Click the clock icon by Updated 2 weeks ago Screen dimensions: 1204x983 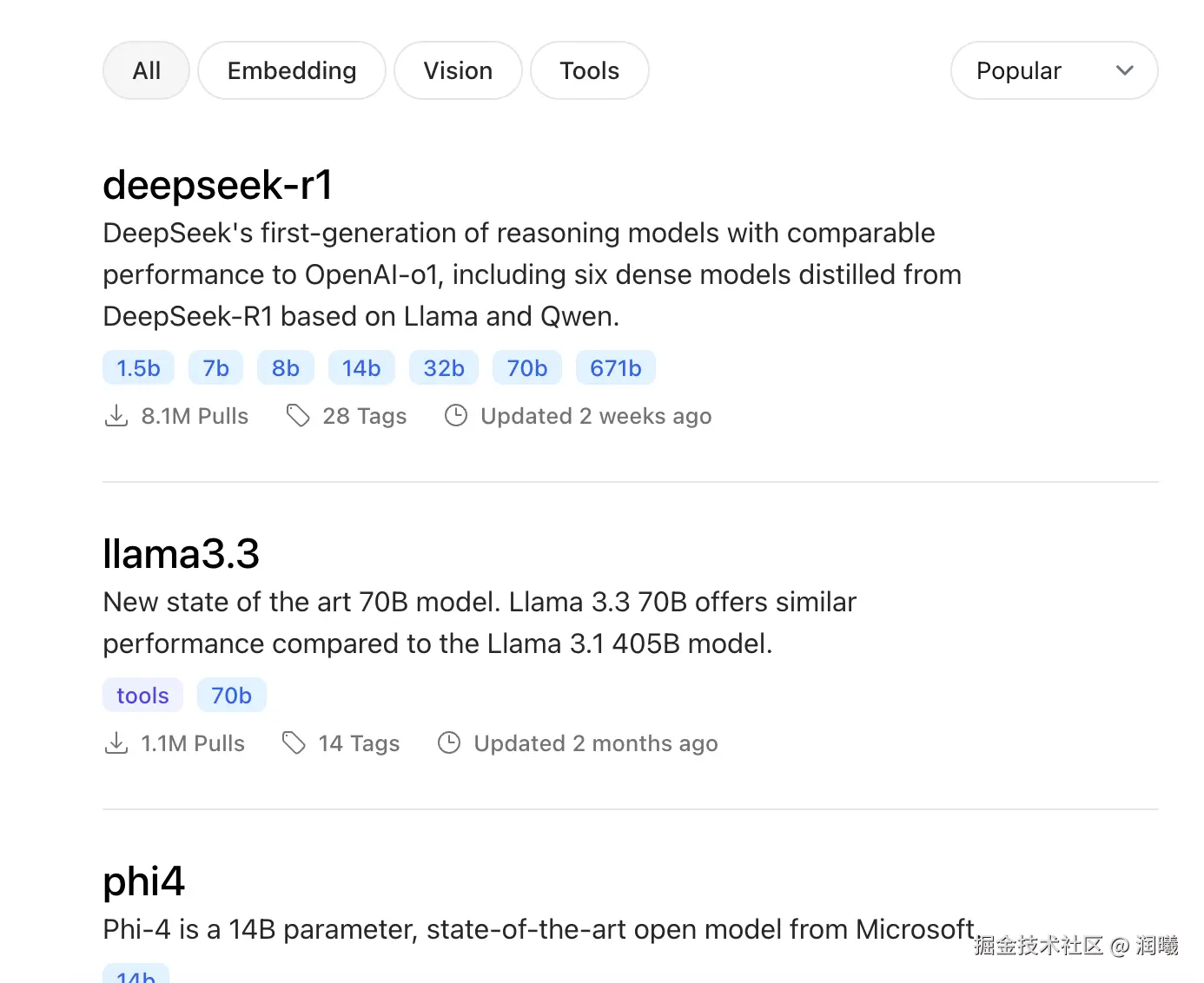[456, 416]
